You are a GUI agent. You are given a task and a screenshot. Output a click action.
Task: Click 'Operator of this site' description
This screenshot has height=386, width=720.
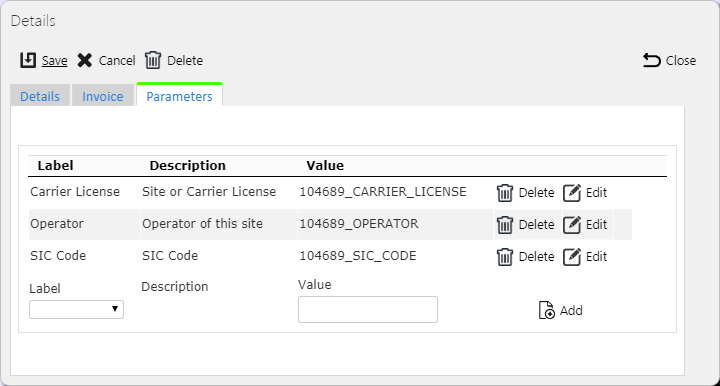point(202,224)
